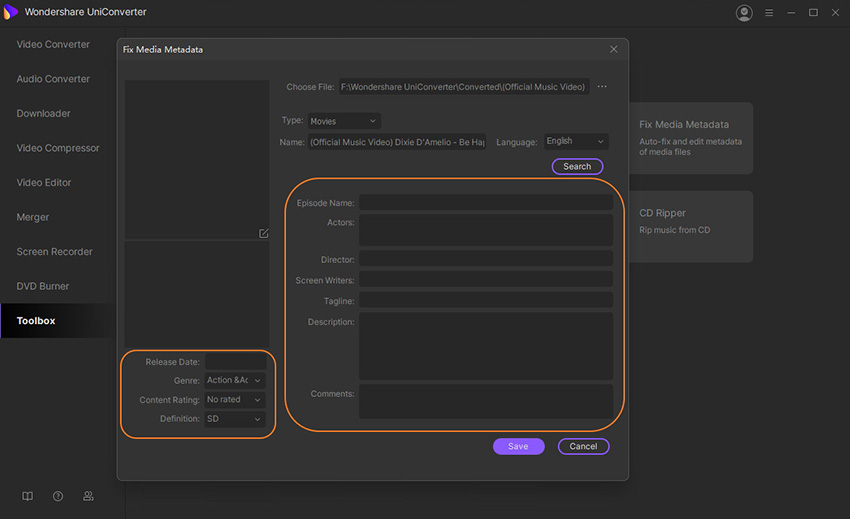Click into the Episode Name field
This screenshot has height=519, width=850.
tap(485, 203)
